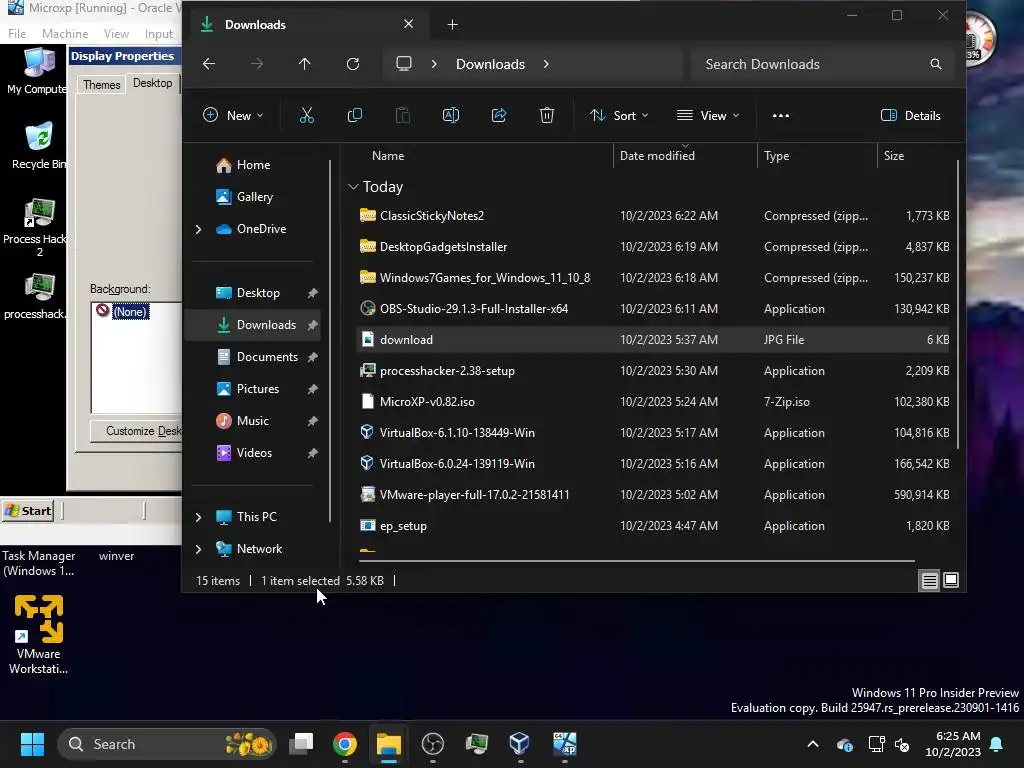Select the ClassicStickyNotes2 file
Screen dimensions: 1024x768
pyautogui.click(x=432, y=216)
